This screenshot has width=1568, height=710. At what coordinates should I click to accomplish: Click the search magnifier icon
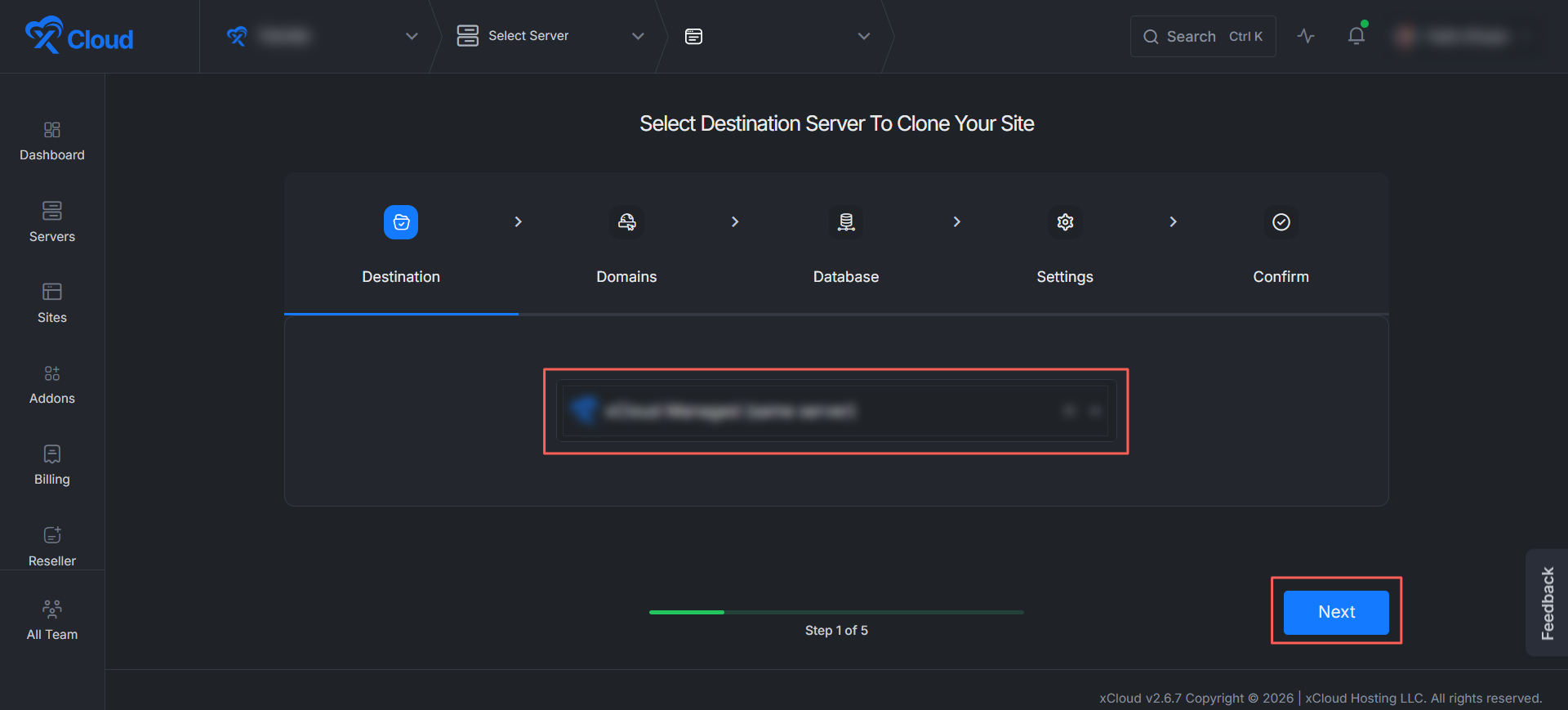pyautogui.click(x=1151, y=37)
